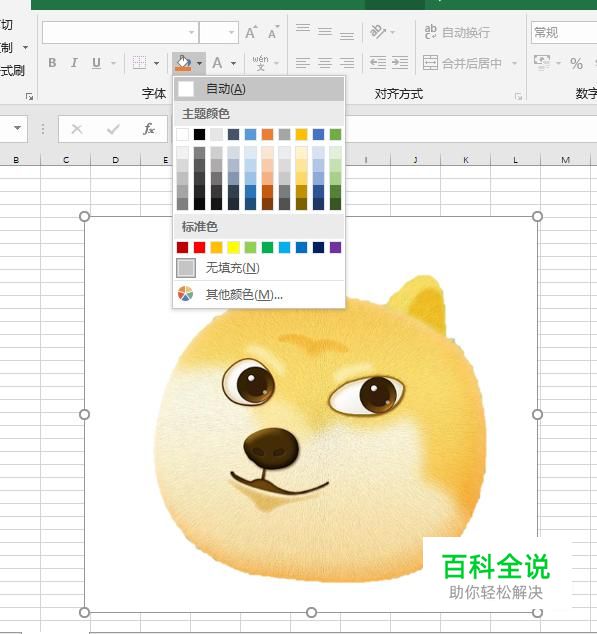Pick the yellow standard color swatch

click(233, 247)
